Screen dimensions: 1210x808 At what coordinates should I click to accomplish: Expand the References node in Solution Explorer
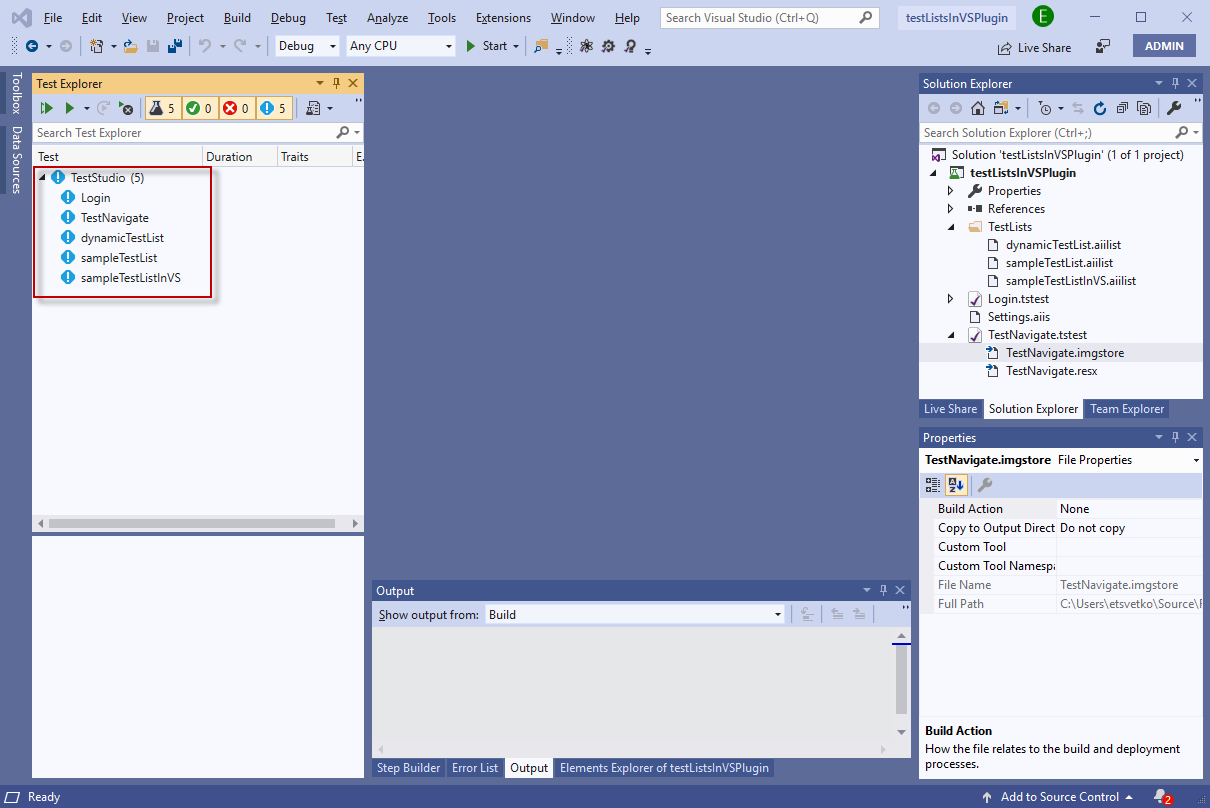951,209
